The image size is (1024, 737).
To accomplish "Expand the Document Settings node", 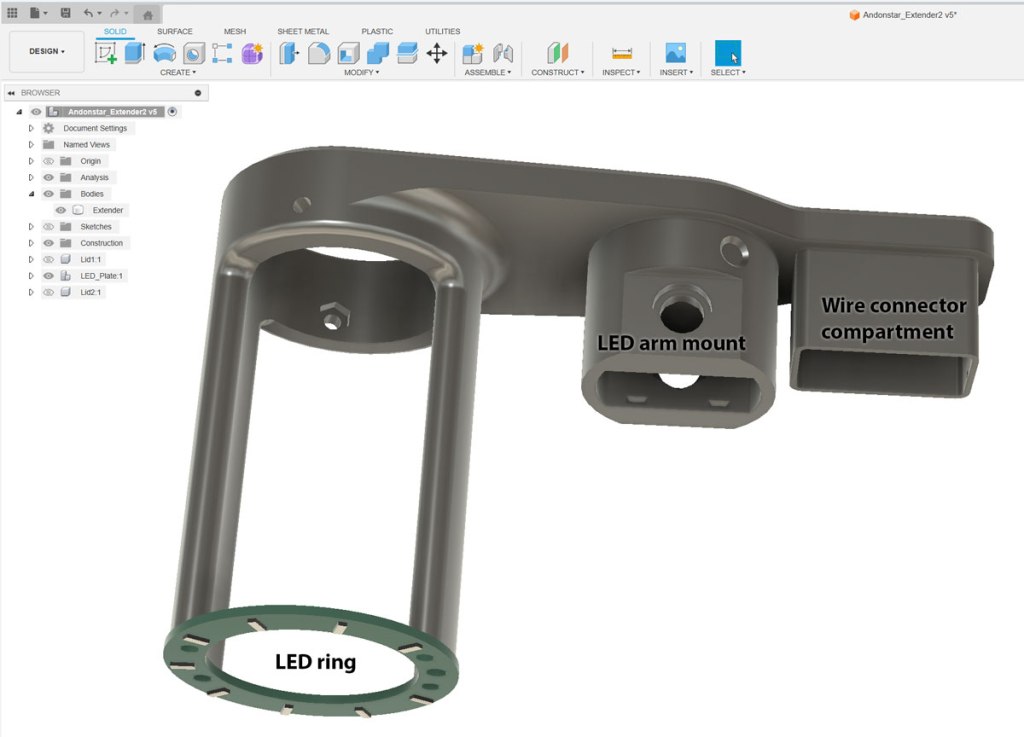I will pos(31,128).
